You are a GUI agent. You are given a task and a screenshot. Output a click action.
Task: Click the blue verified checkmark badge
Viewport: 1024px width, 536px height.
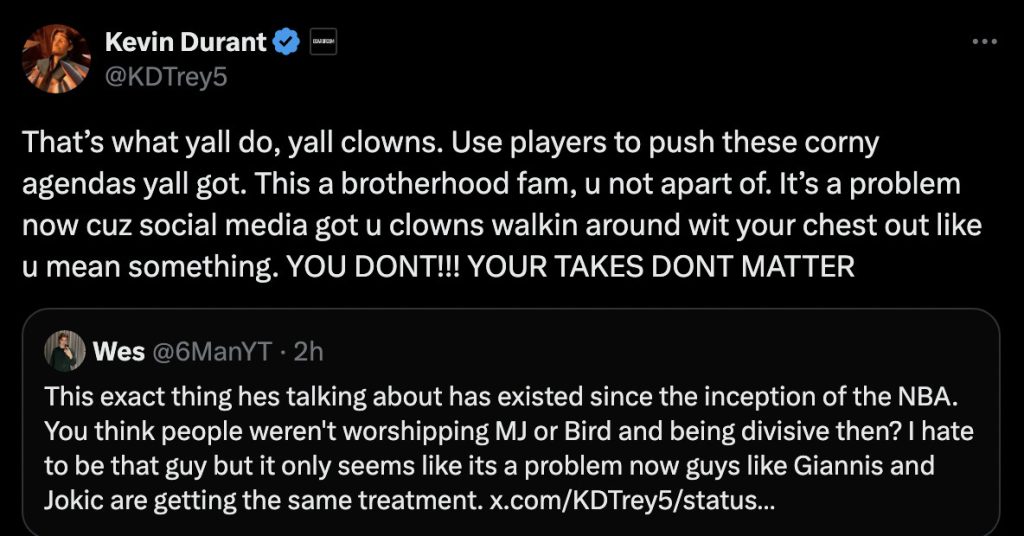[x=288, y=42]
